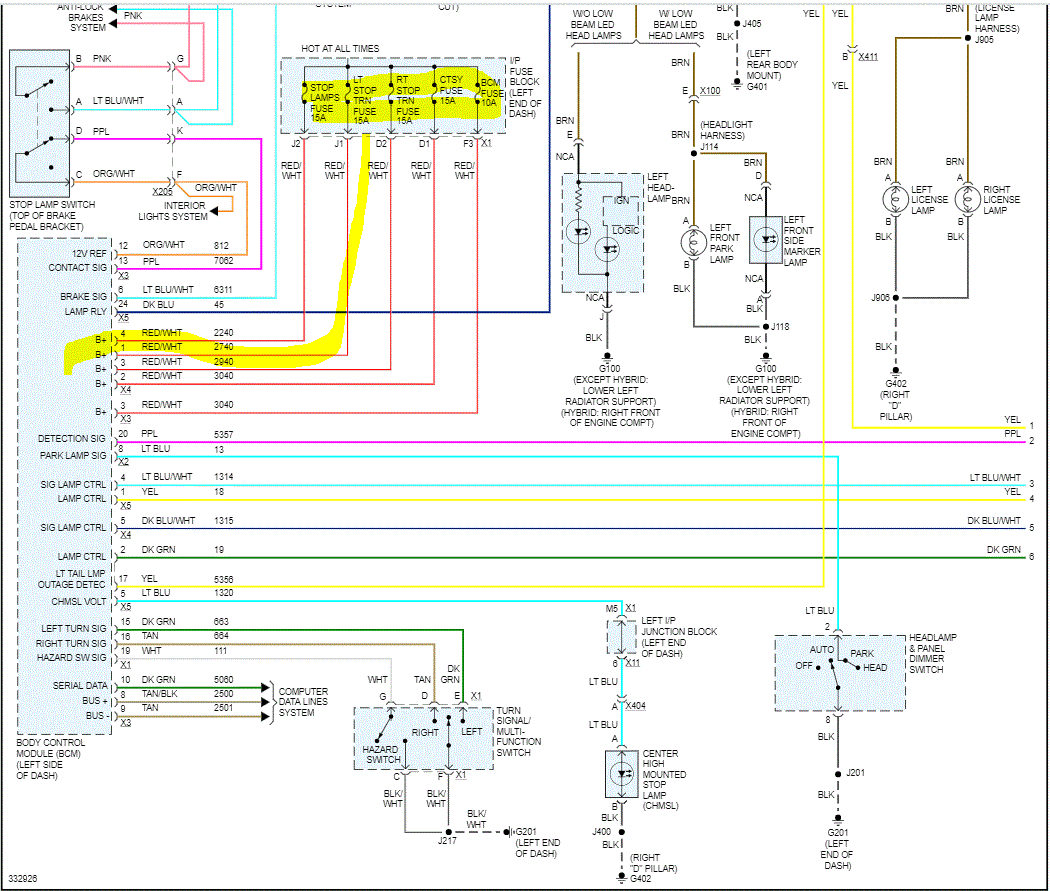Click the CHMSL LED symbol

(x=622, y=774)
